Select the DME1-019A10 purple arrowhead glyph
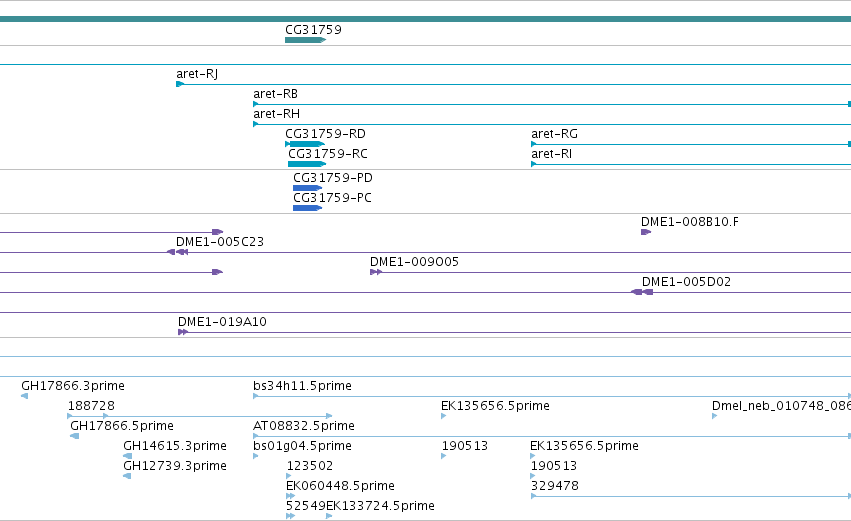This screenshot has width=851, height=521. [183, 332]
